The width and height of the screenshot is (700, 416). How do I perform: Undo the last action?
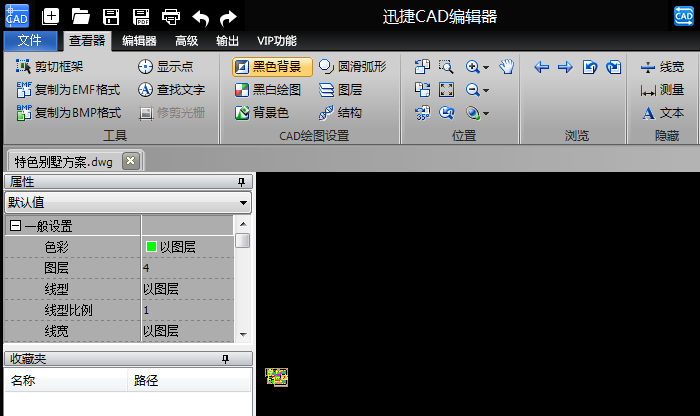[200, 18]
